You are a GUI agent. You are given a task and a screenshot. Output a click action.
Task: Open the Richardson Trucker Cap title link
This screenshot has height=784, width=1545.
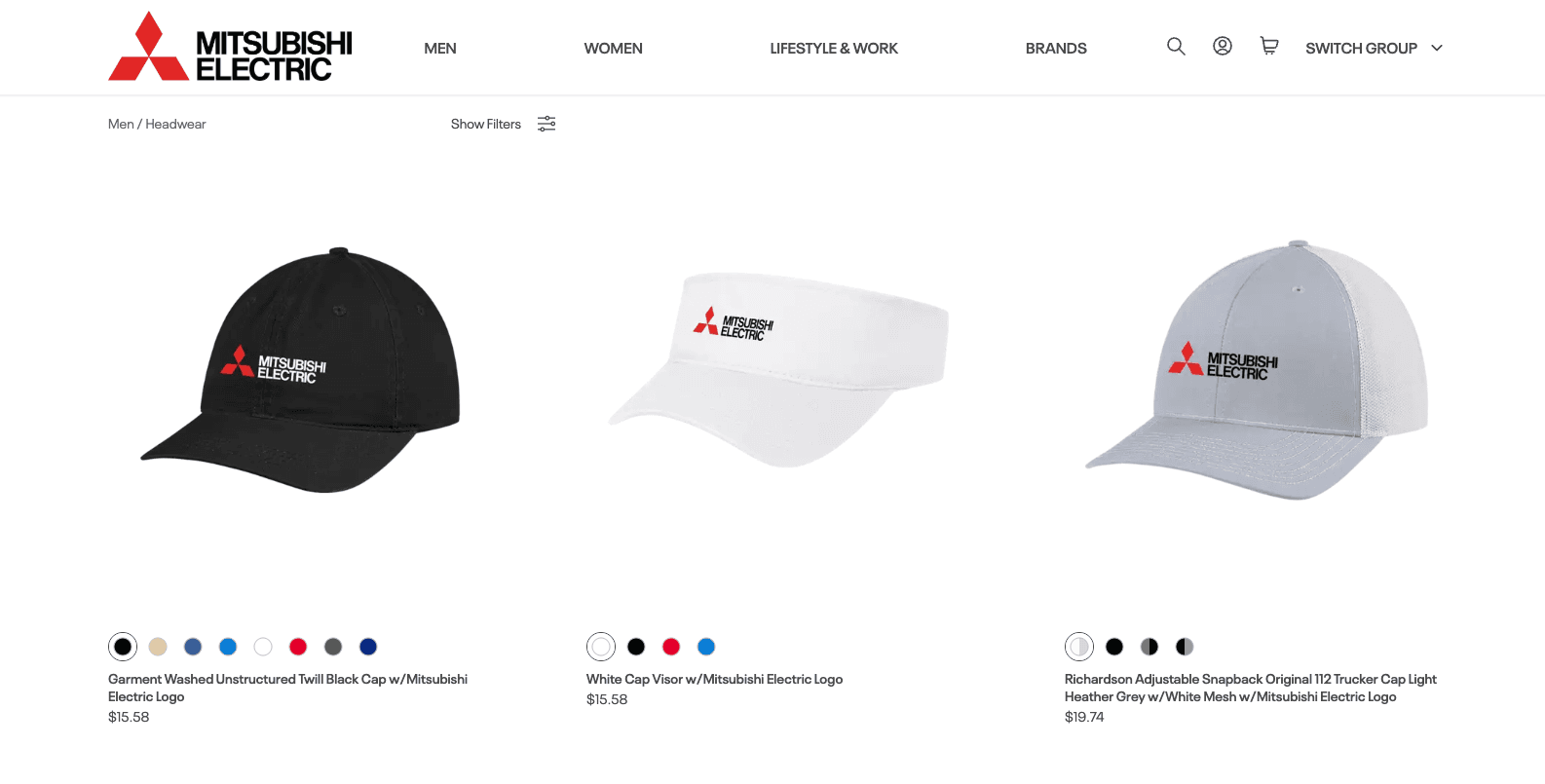pos(1251,688)
